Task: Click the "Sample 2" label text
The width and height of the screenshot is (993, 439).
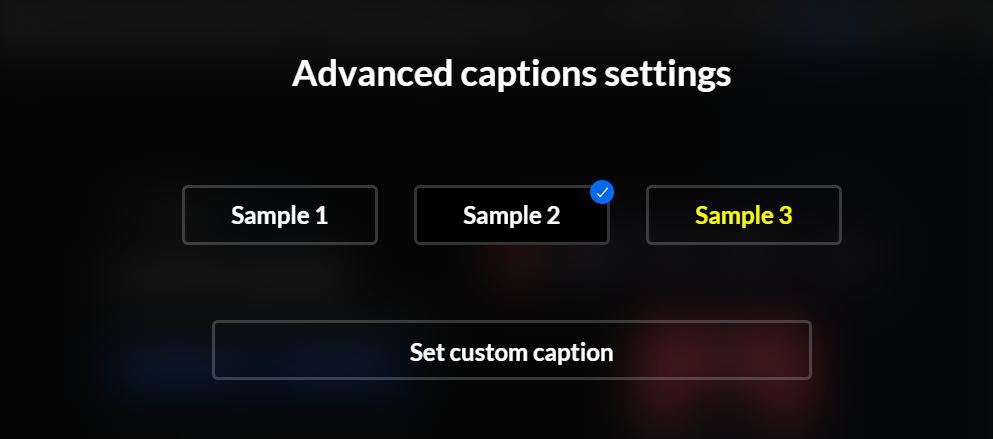Action: [512, 215]
